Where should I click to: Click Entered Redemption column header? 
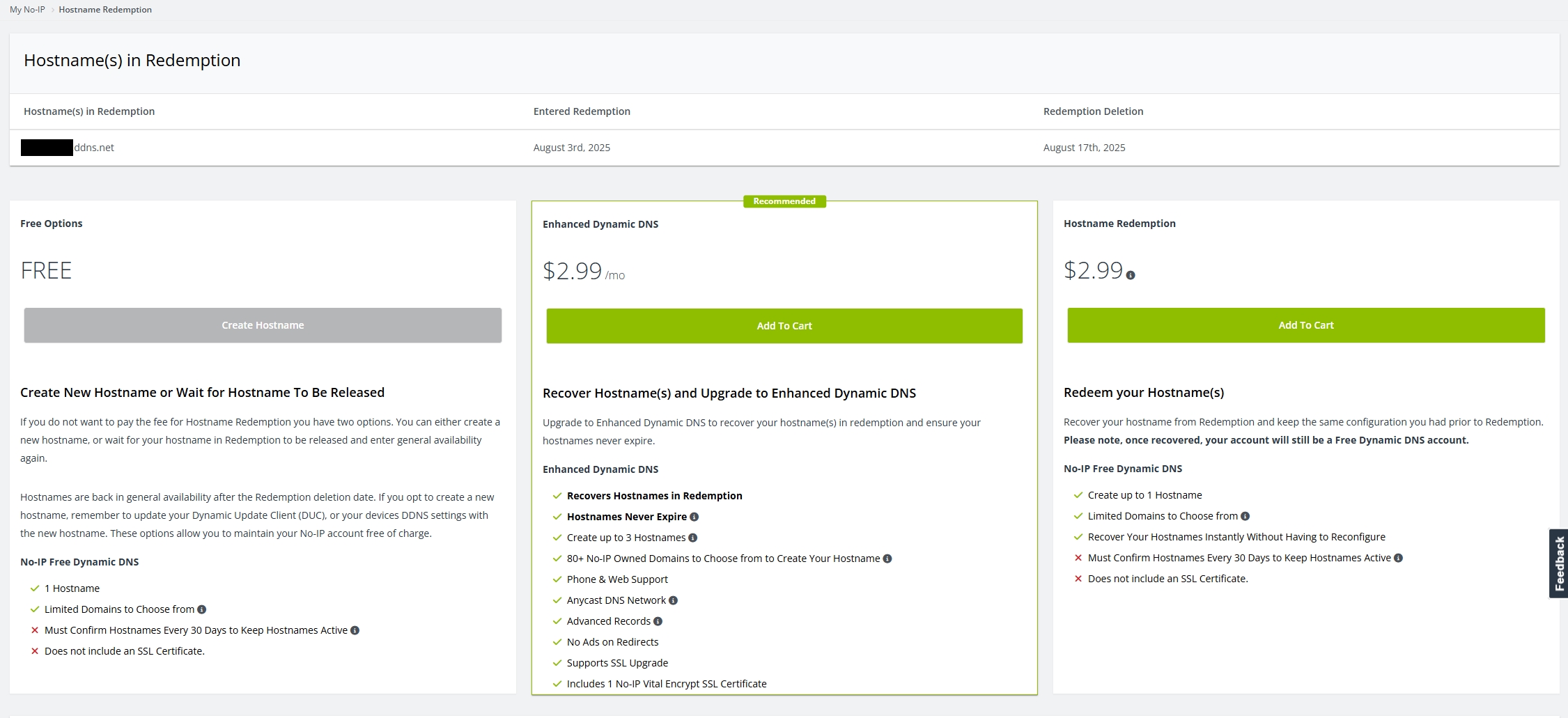[582, 111]
